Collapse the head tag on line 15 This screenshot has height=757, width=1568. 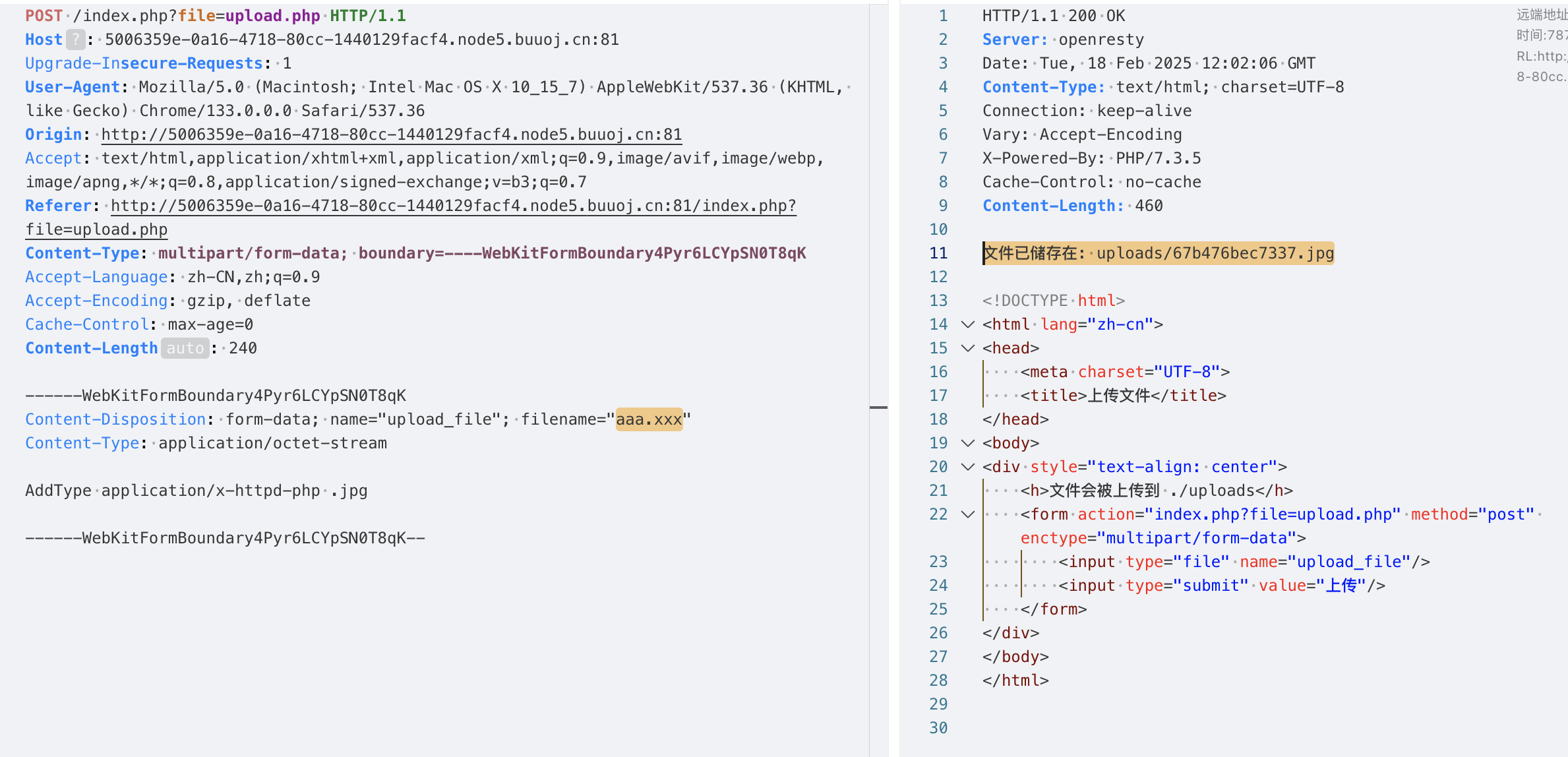pos(967,348)
